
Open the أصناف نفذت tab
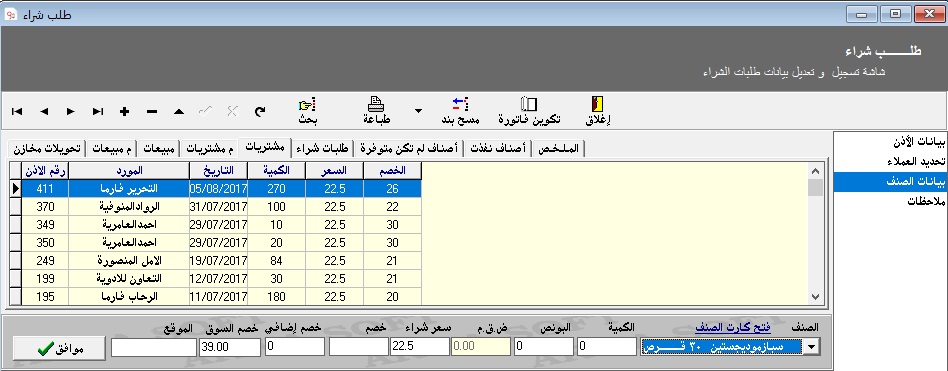click(499, 148)
